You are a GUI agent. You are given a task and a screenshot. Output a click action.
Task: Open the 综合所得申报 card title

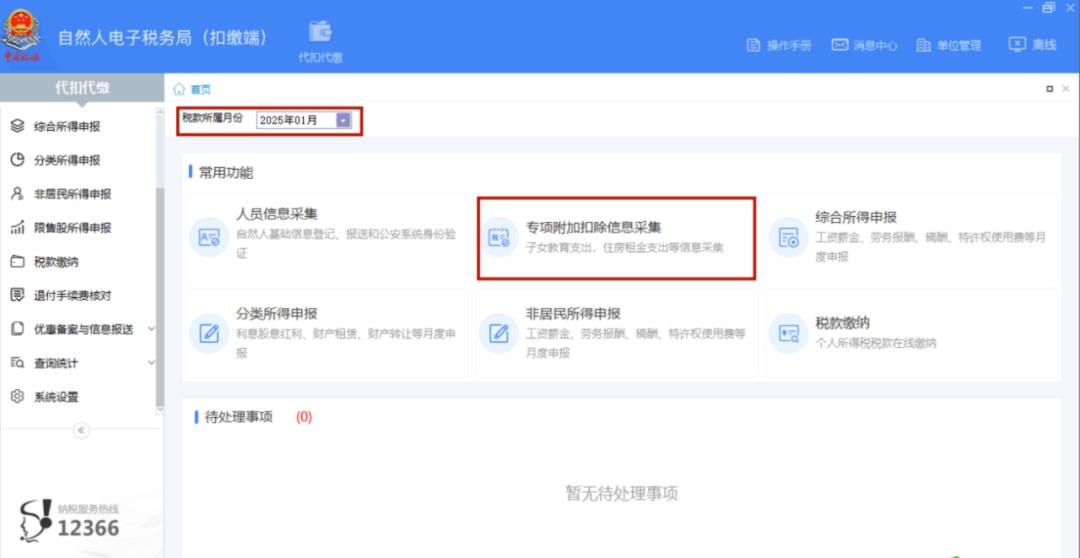[856, 217]
